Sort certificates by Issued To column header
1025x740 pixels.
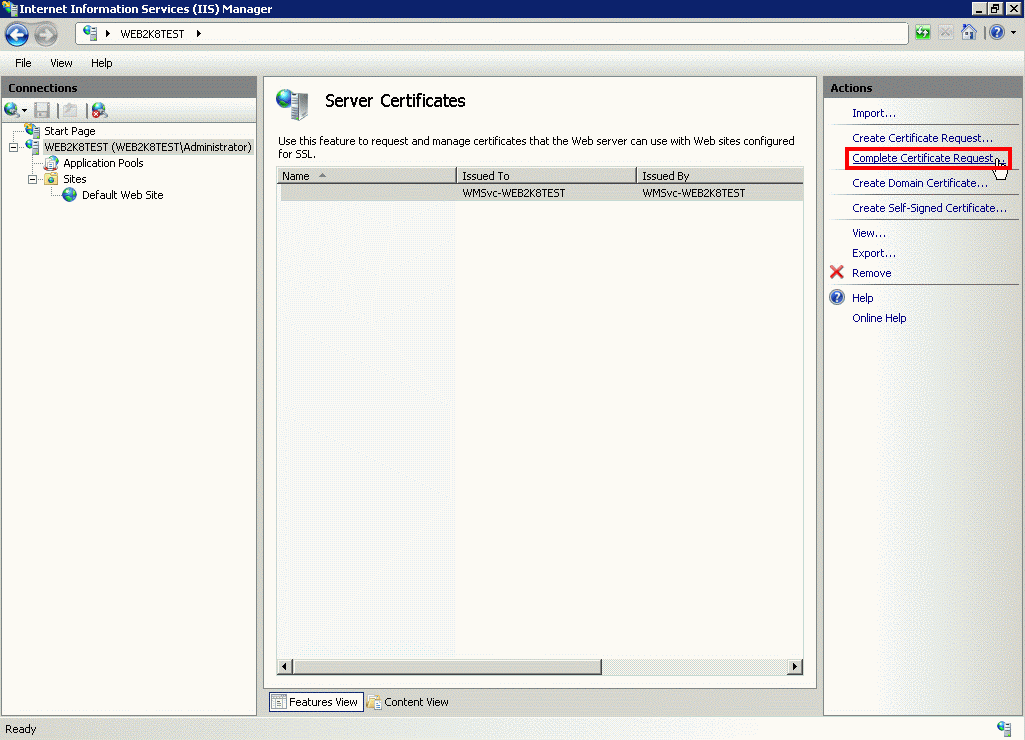tap(545, 176)
